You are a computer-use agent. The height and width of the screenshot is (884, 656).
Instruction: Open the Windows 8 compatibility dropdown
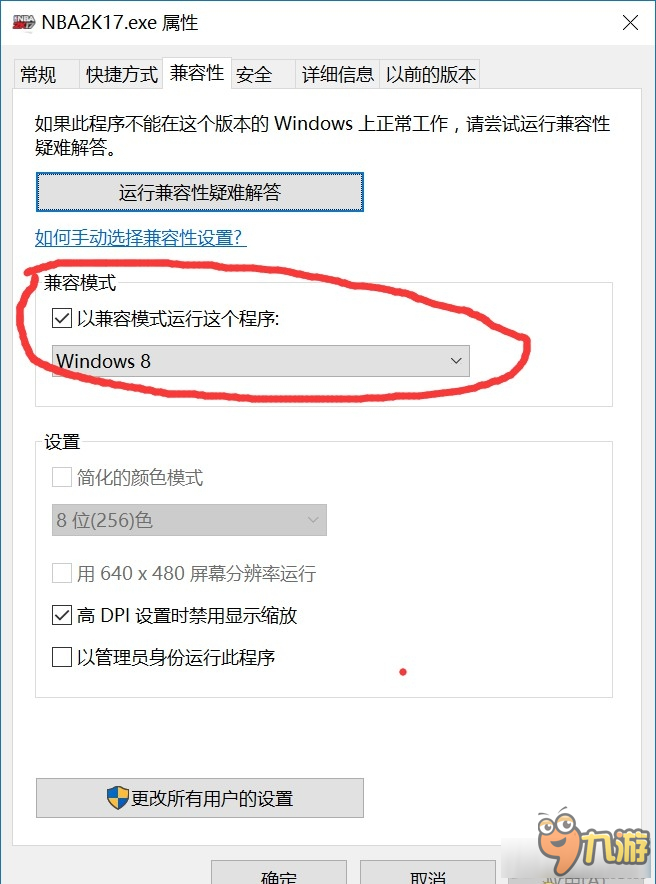tap(260, 361)
